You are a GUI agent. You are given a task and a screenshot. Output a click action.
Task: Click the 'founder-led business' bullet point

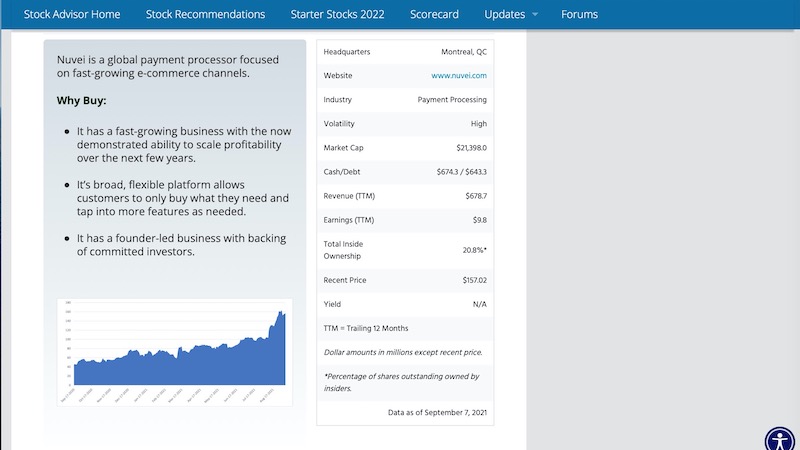pyautogui.click(x=182, y=245)
